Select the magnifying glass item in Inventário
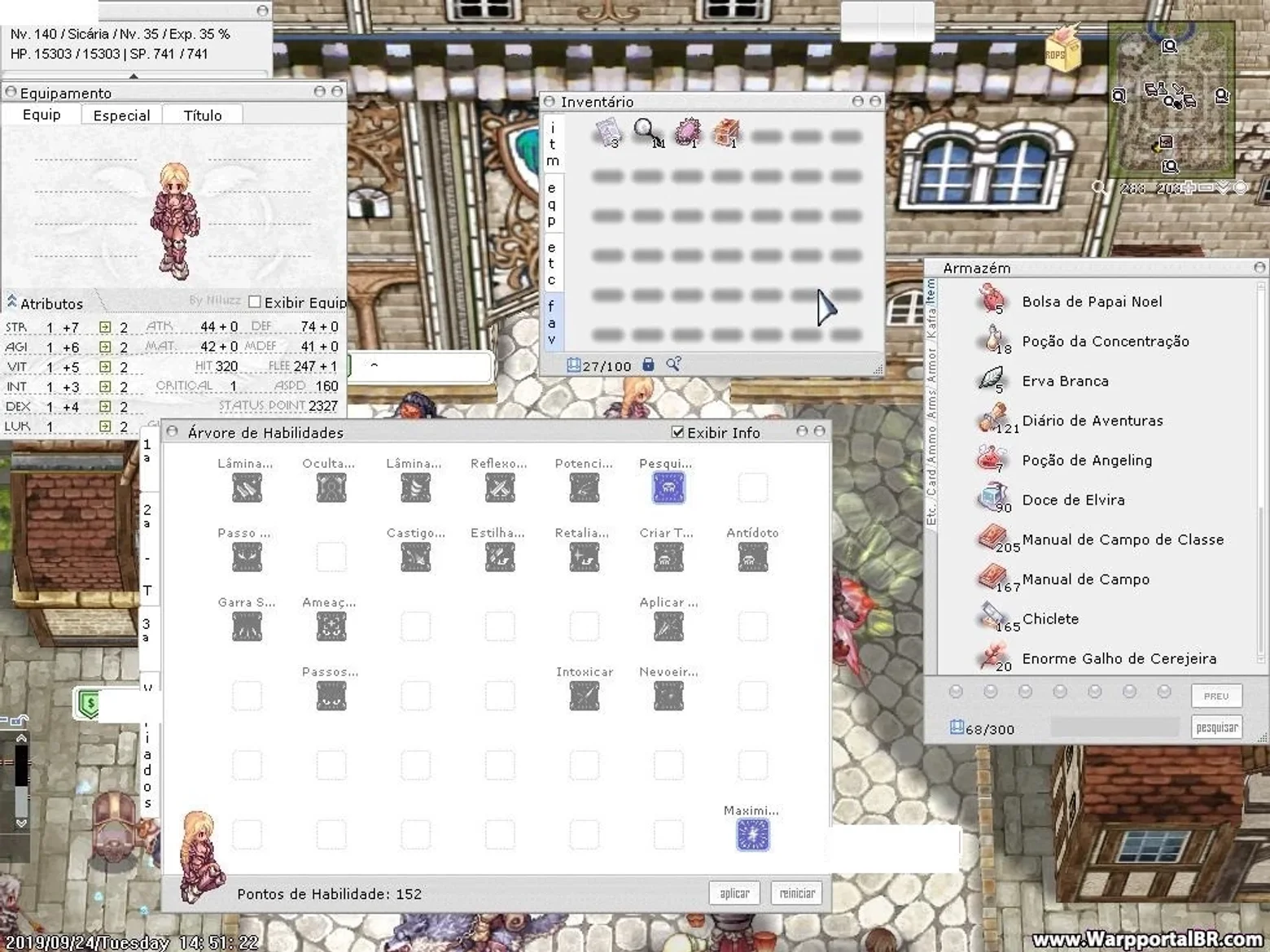This screenshot has height=952, width=1270. point(647,132)
